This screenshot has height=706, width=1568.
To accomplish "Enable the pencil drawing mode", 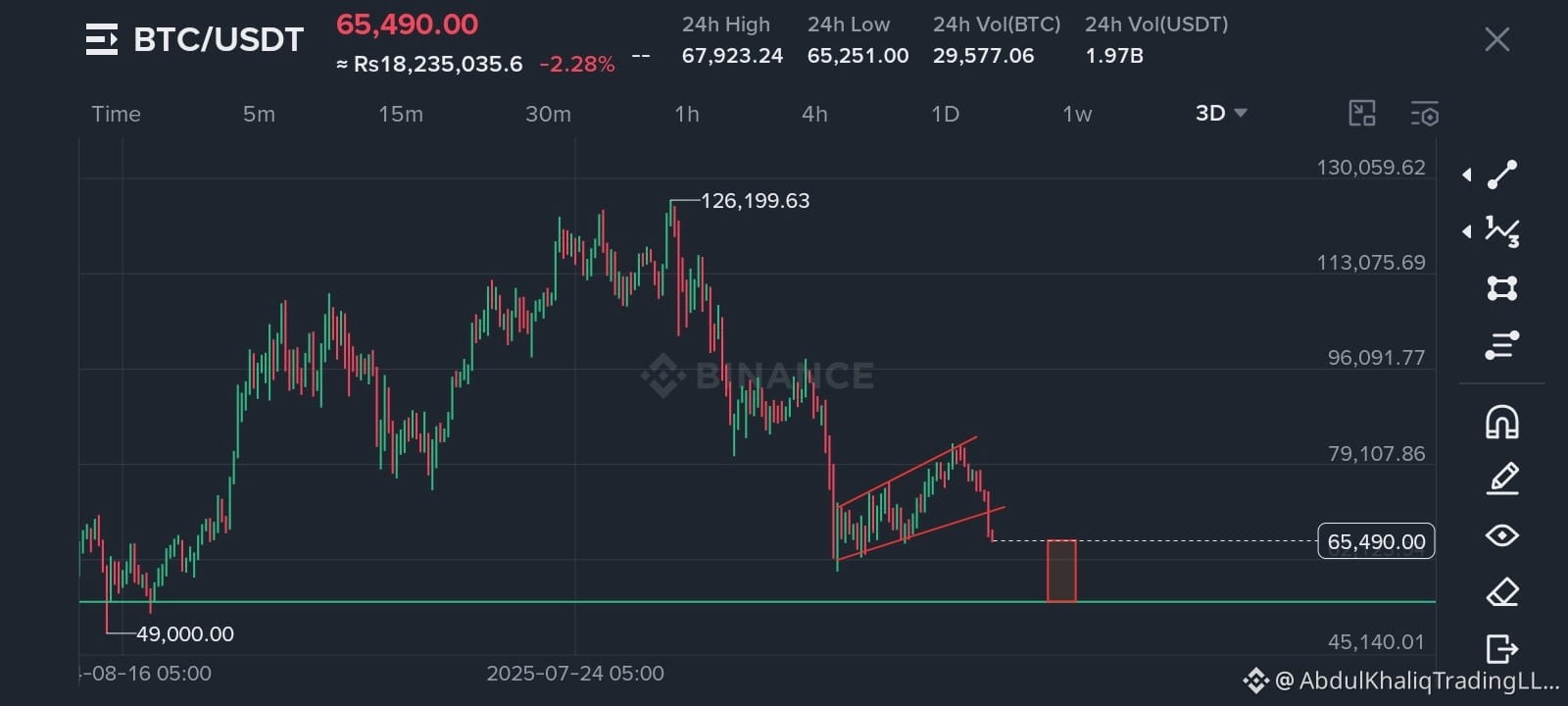I will tap(1502, 479).
